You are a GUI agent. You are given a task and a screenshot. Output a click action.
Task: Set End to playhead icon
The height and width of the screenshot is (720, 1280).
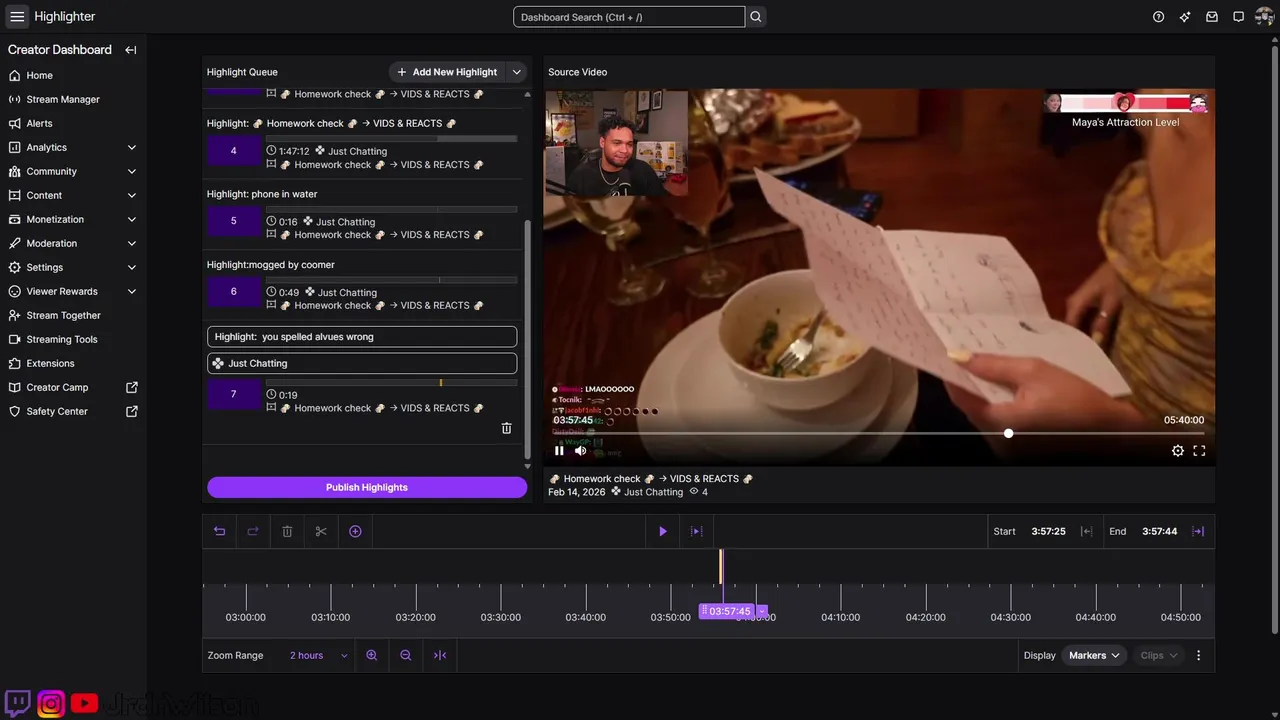tap(1198, 531)
